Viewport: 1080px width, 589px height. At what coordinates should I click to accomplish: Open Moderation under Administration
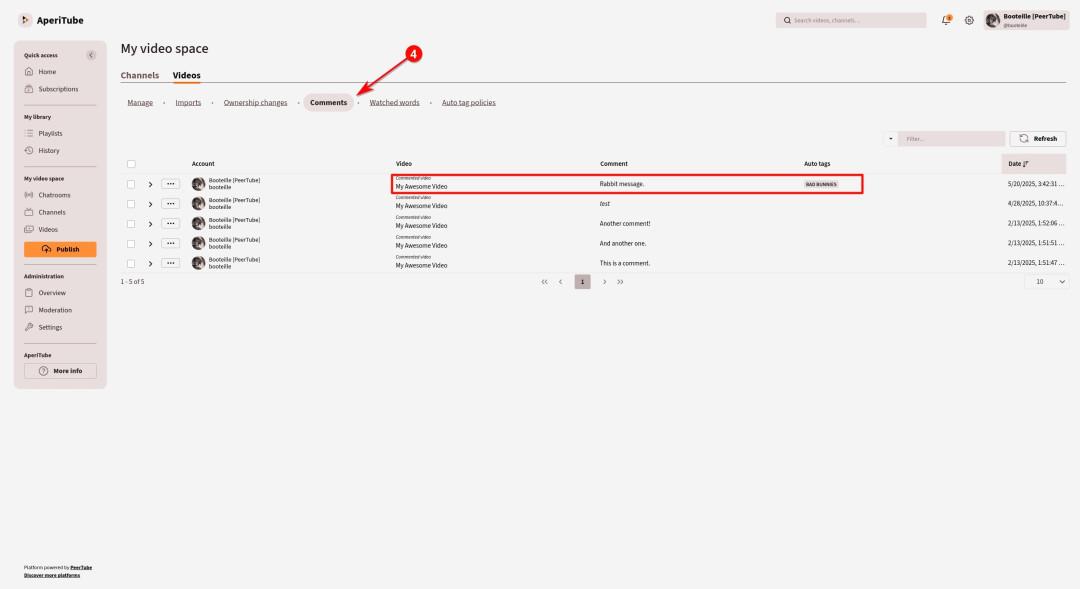(x=55, y=310)
